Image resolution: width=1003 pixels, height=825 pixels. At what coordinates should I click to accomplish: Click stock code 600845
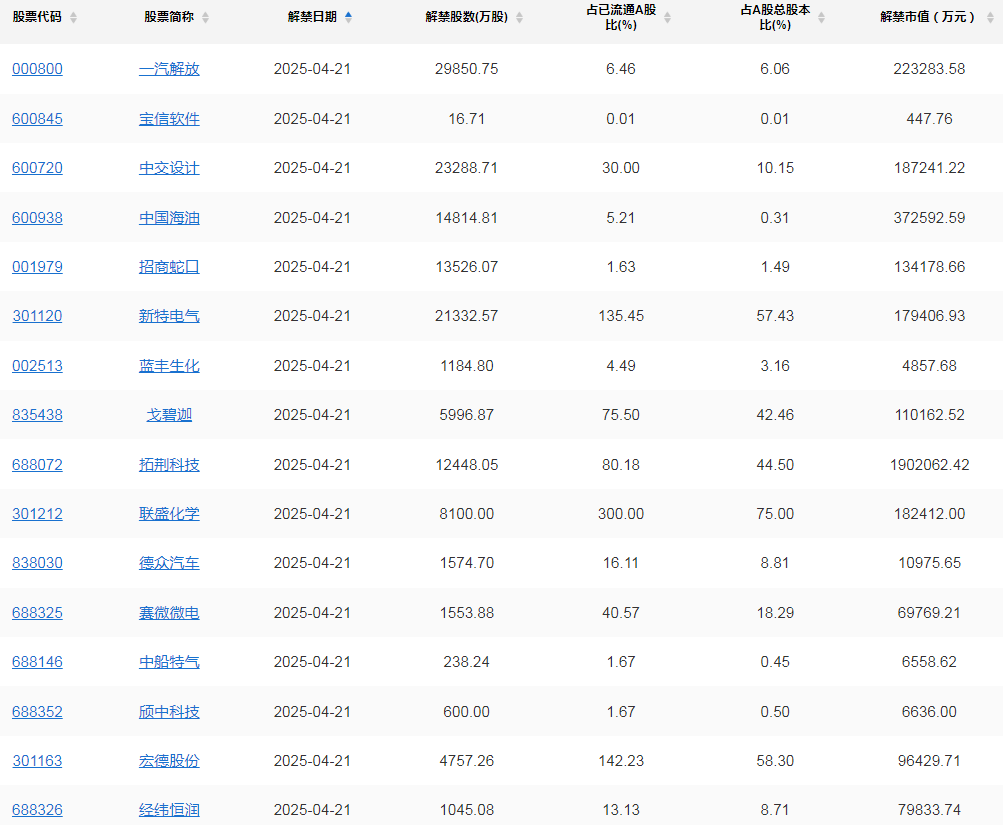pos(37,119)
